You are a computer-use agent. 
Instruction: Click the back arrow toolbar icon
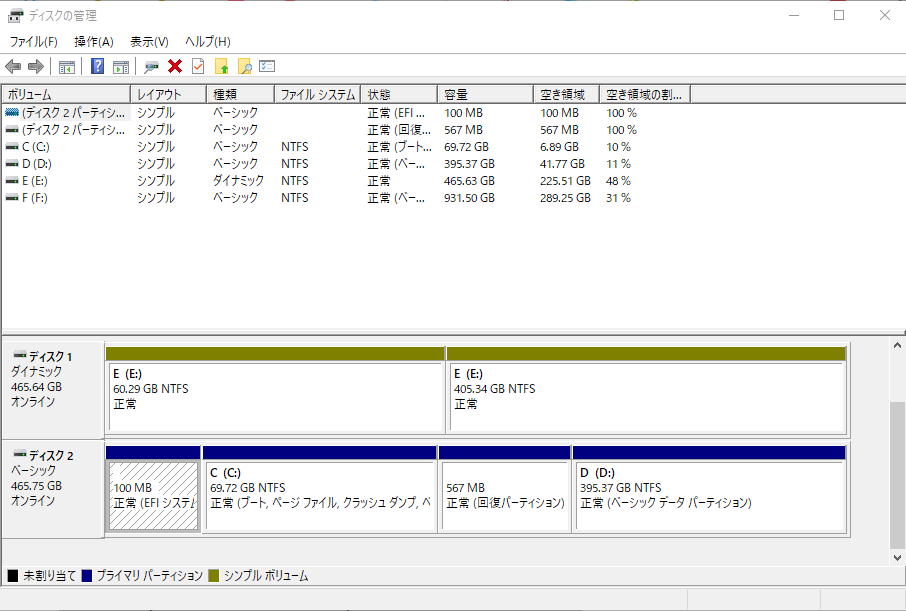[x=13, y=67]
